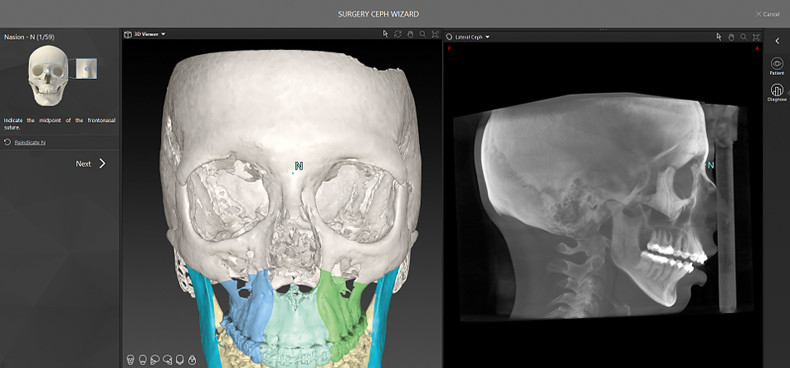This screenshot has height=368, width=790.
Task: Switch to back skull view orientation
Action: coord(143,360)
